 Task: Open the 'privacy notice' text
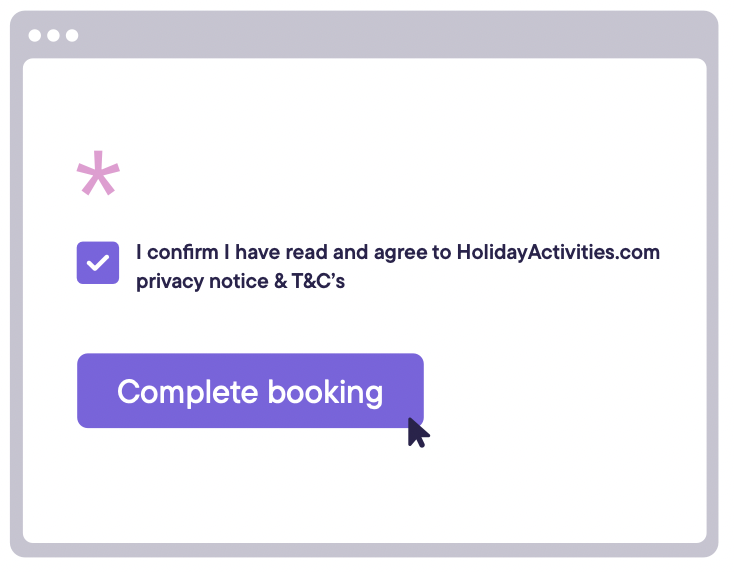[203, 281]
